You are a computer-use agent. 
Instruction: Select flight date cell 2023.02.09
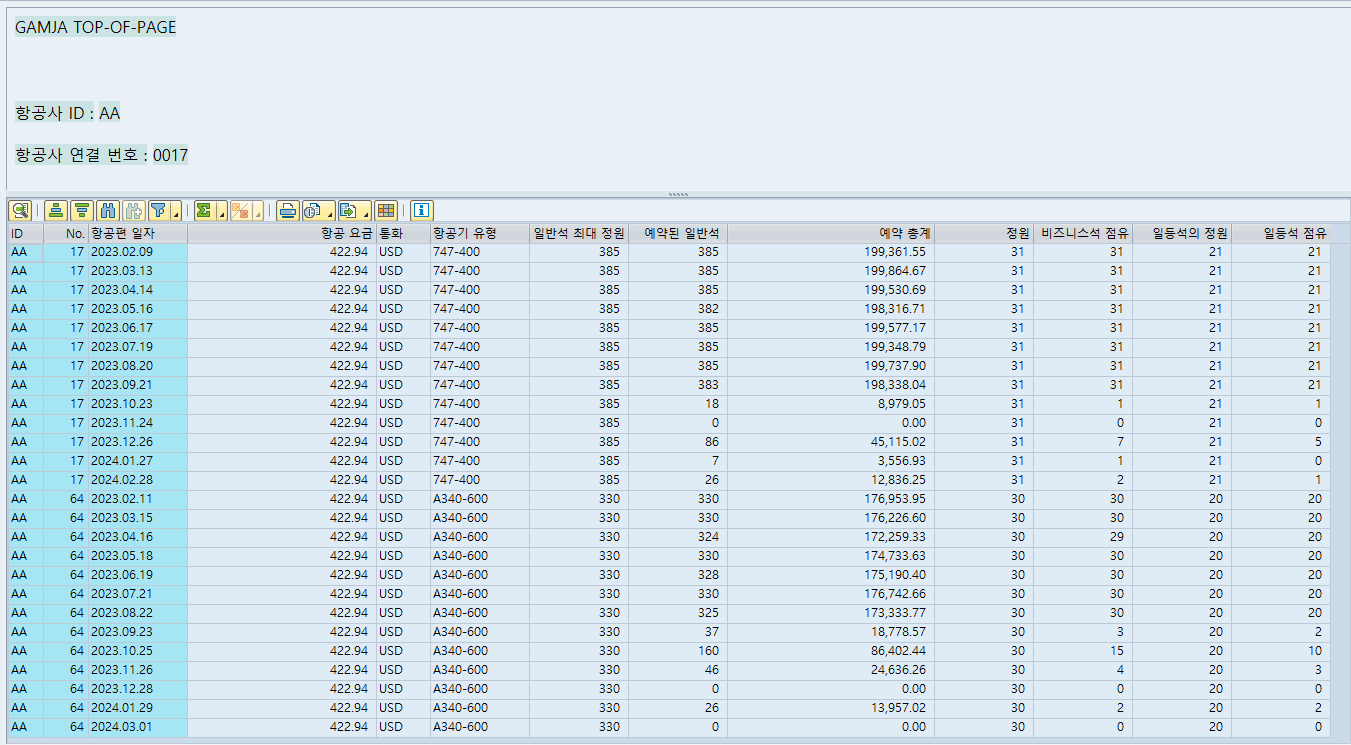pos(138,252)
